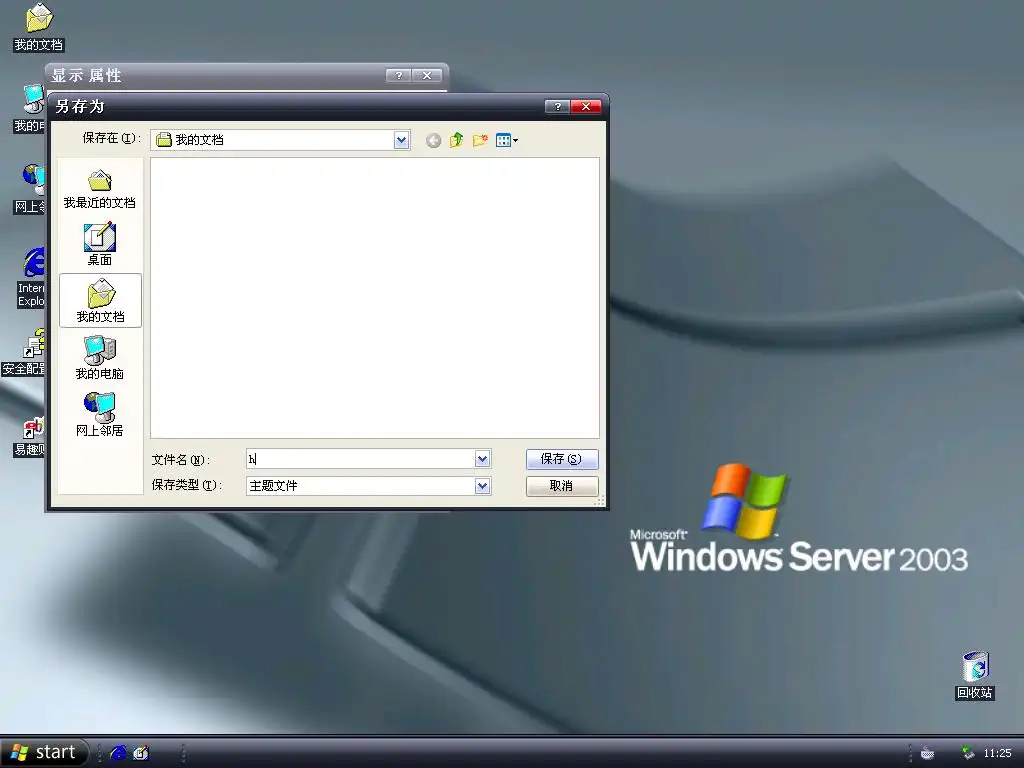Click the taskbar clock showing 11:25
The image size is (1024, 768).
tap(997, 753)
